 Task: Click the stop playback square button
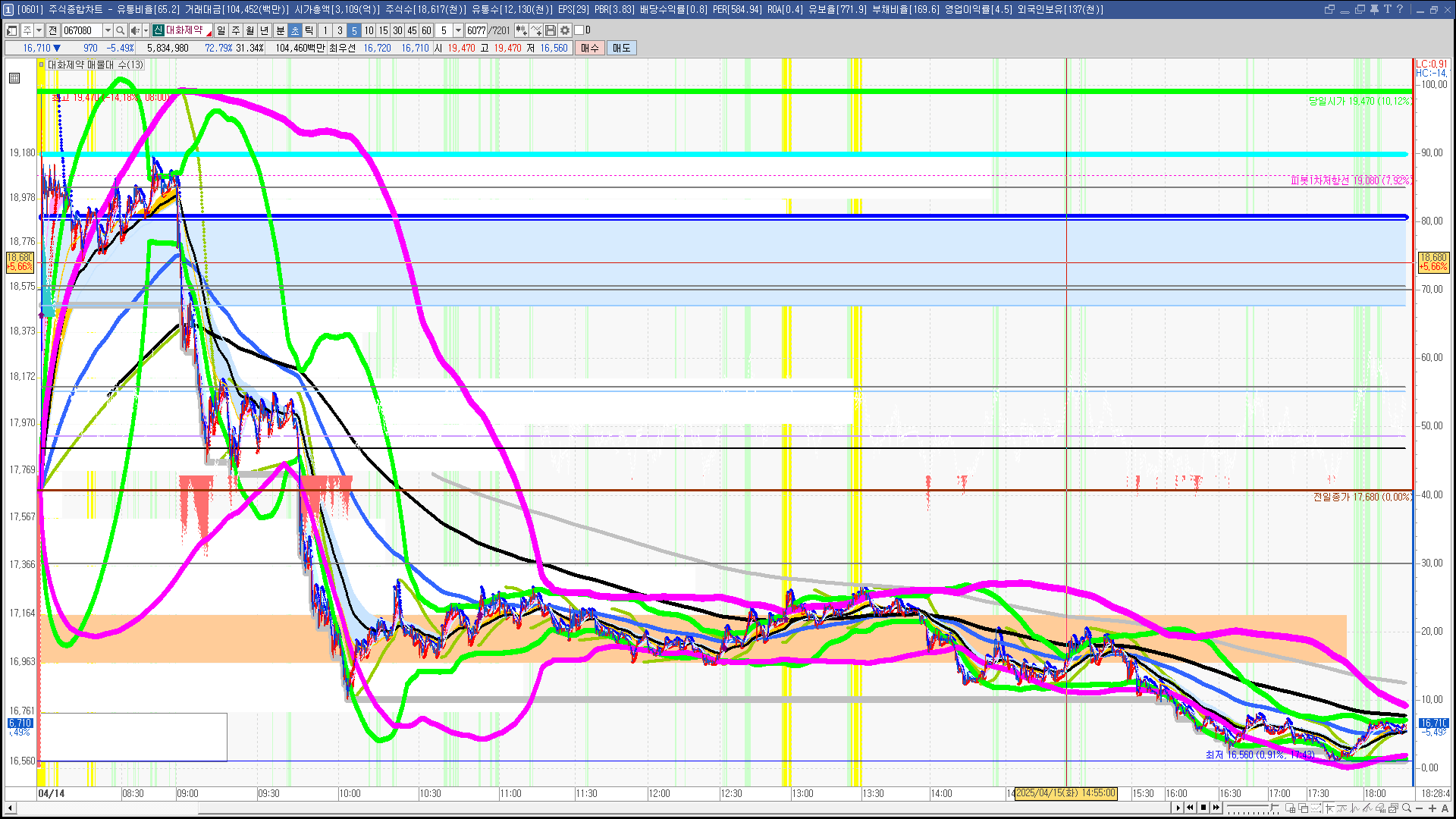(x=1203, y=808)
